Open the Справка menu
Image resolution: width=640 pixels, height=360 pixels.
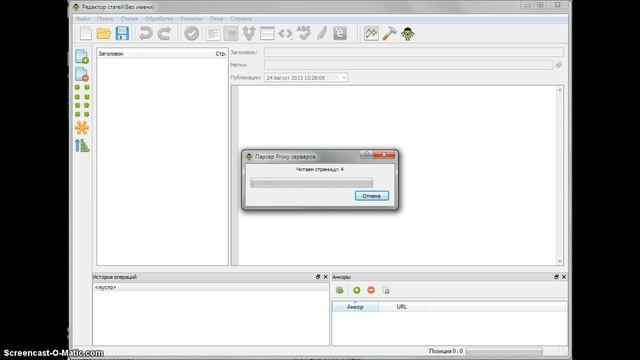241,19
